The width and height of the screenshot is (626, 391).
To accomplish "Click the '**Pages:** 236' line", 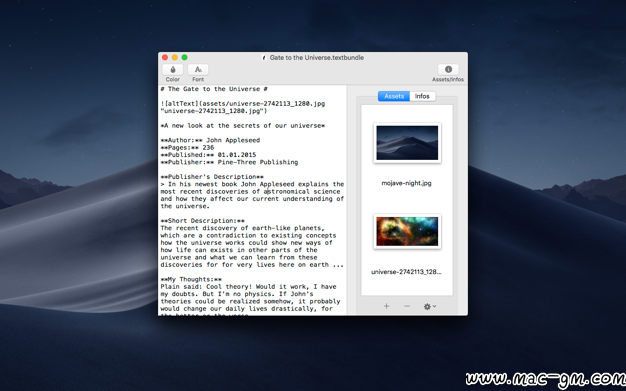I will click(187, 147).
